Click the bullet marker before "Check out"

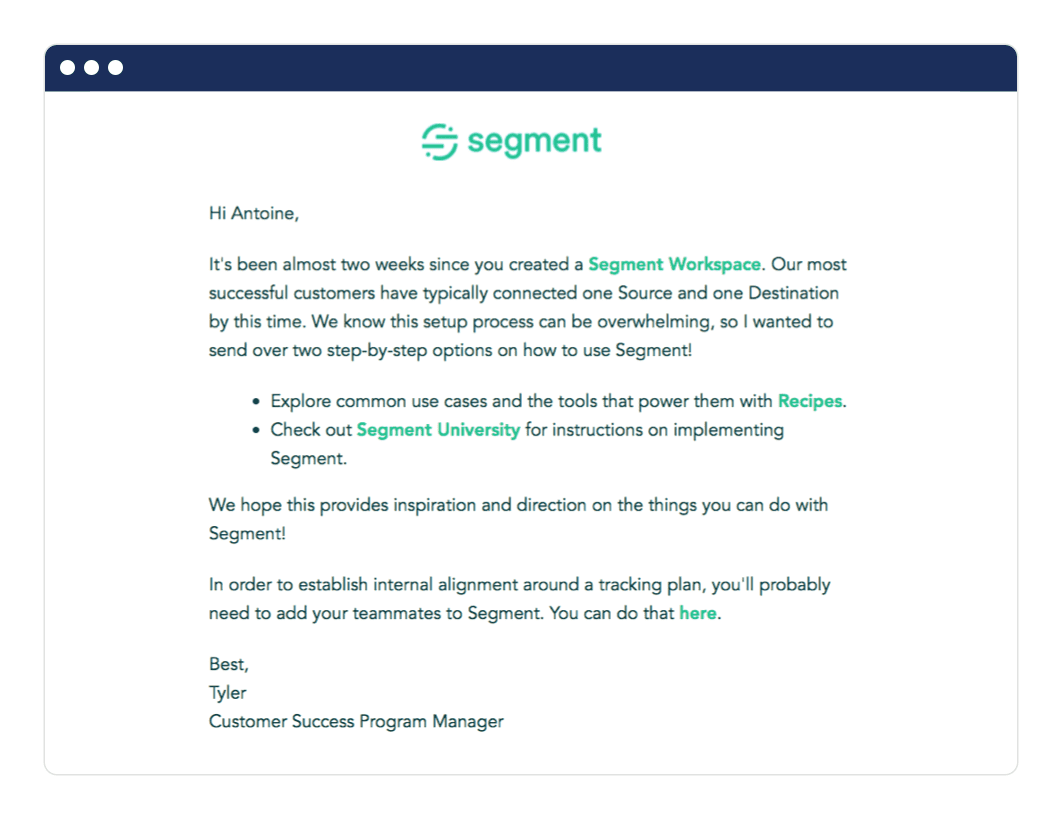click(256, 431)
